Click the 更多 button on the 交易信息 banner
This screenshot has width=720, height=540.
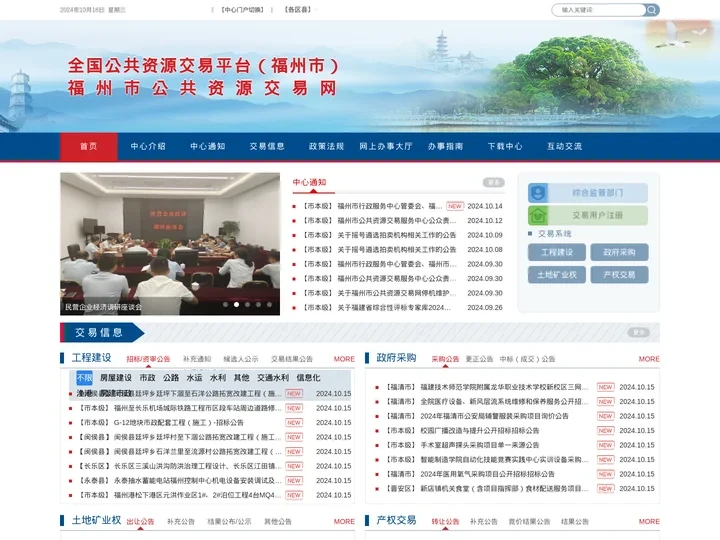click(x=639, y=332)
